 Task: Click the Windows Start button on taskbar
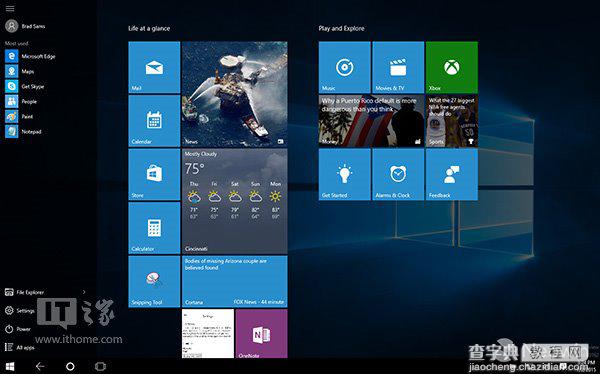point(10,366)
